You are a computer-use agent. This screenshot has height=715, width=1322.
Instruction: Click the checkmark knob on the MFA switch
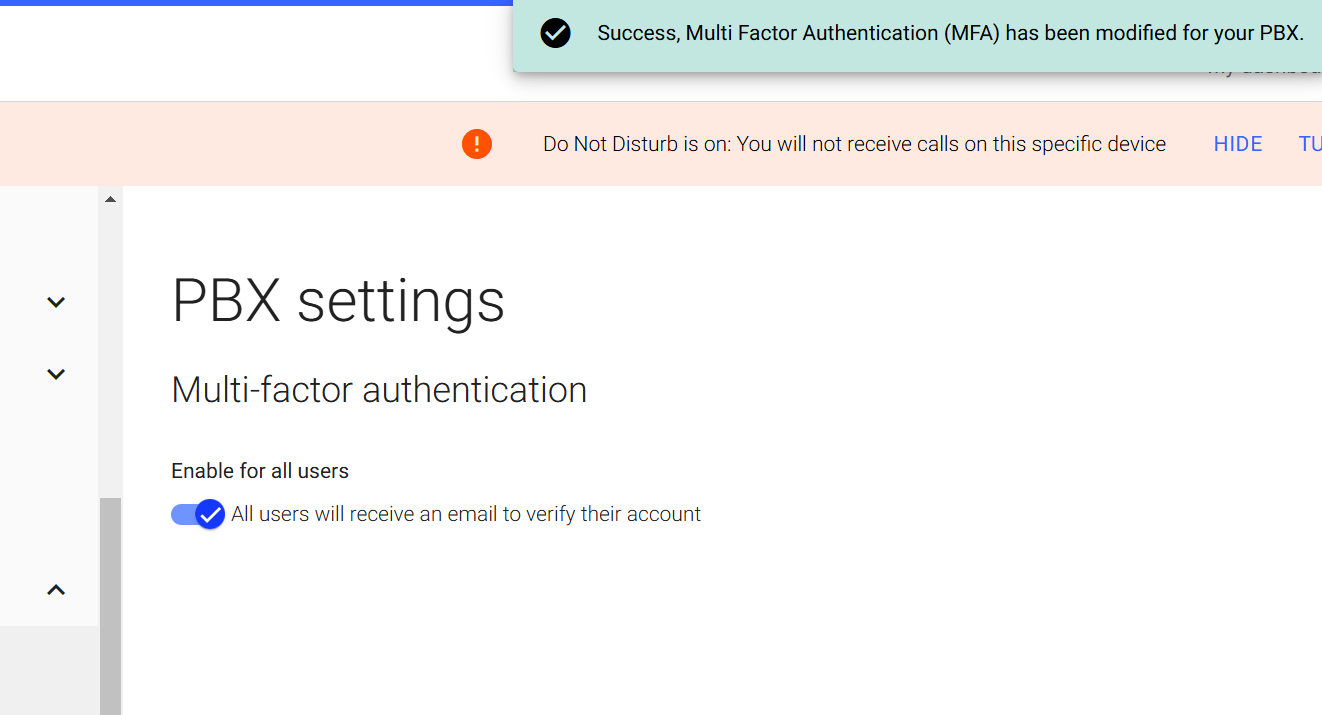[x=210, y=514]
